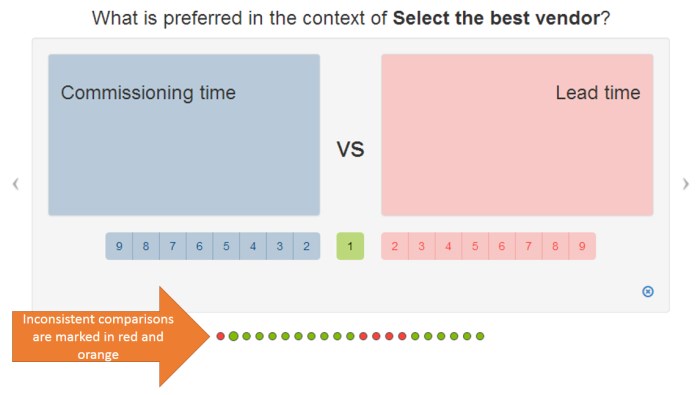Click the Commissioning time blue panel
This screenshot has height=395, width=700.
(184, 135)
